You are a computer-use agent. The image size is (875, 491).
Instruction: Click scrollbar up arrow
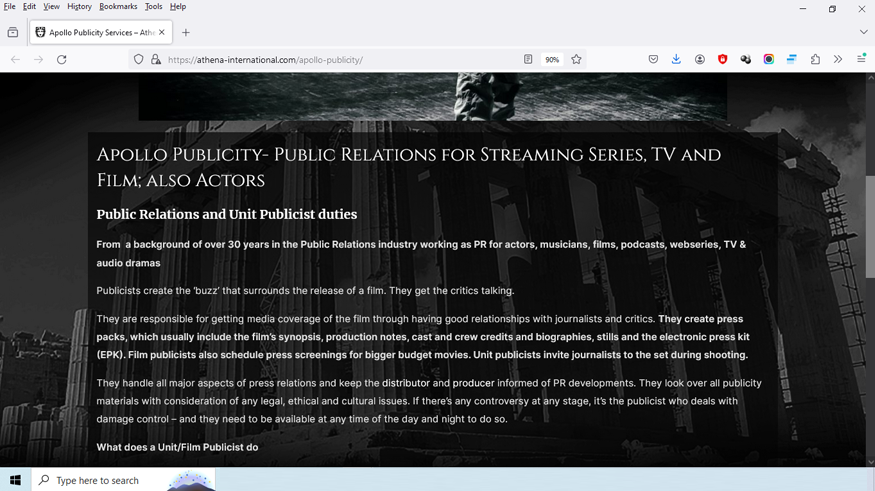tap(870, 78)
